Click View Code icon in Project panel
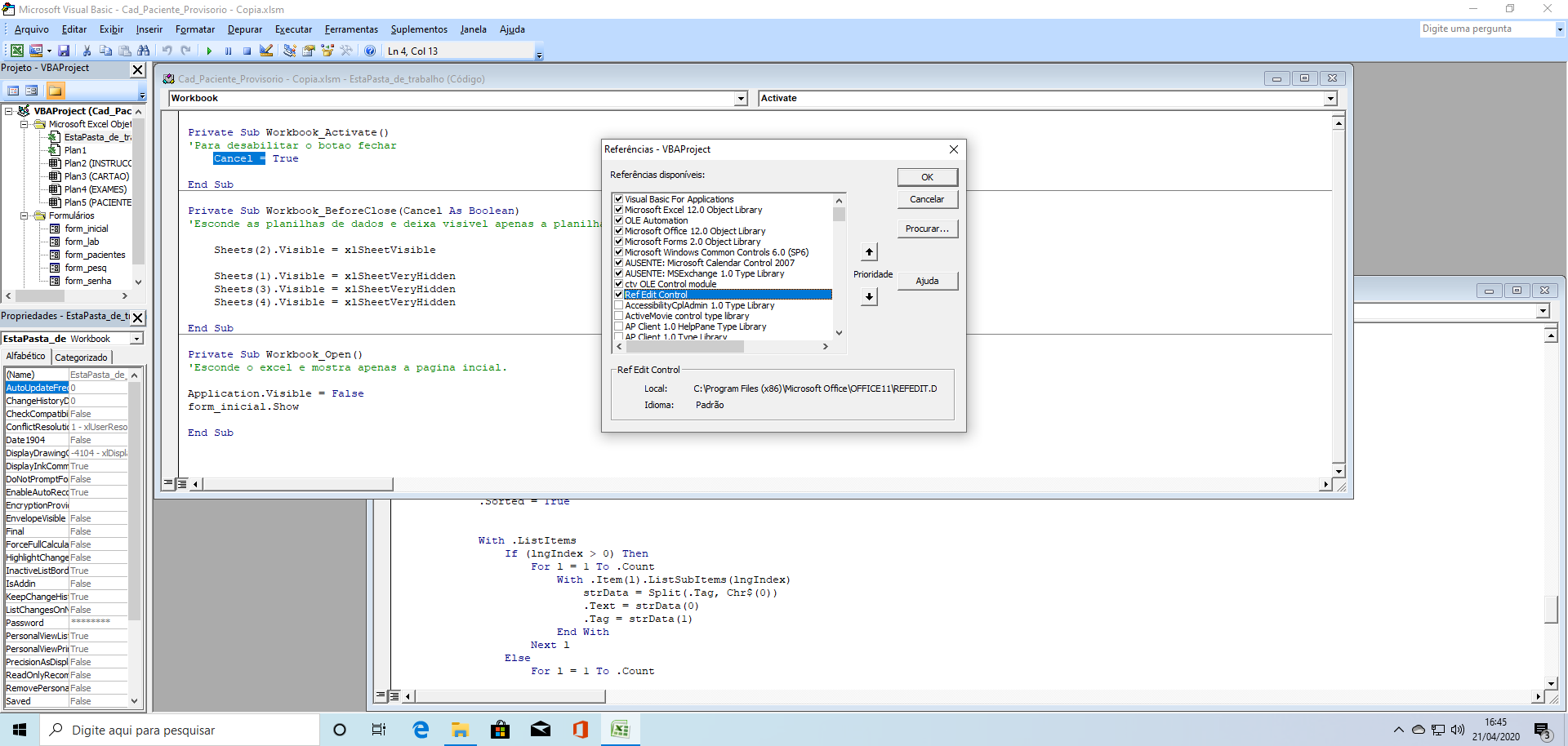Image resolution: width=1568 pixels, height=746 pixels. (x=13, y=91)
